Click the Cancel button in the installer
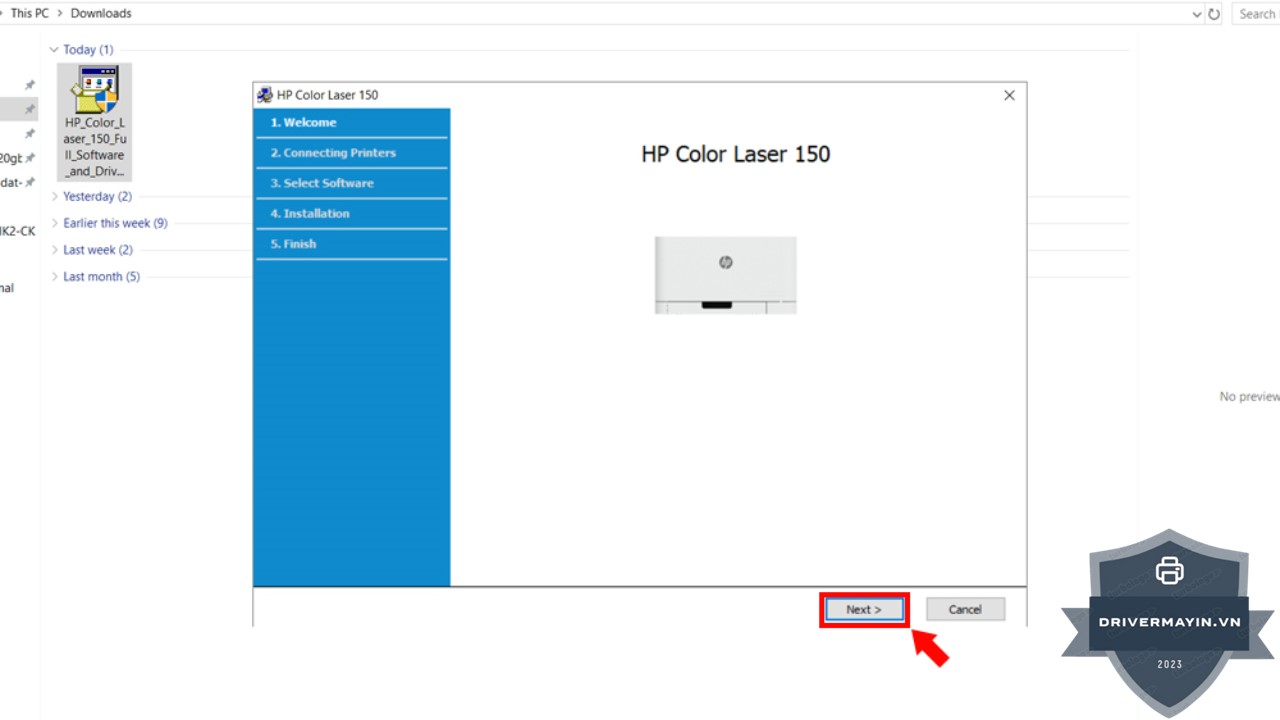 (965, 609)
